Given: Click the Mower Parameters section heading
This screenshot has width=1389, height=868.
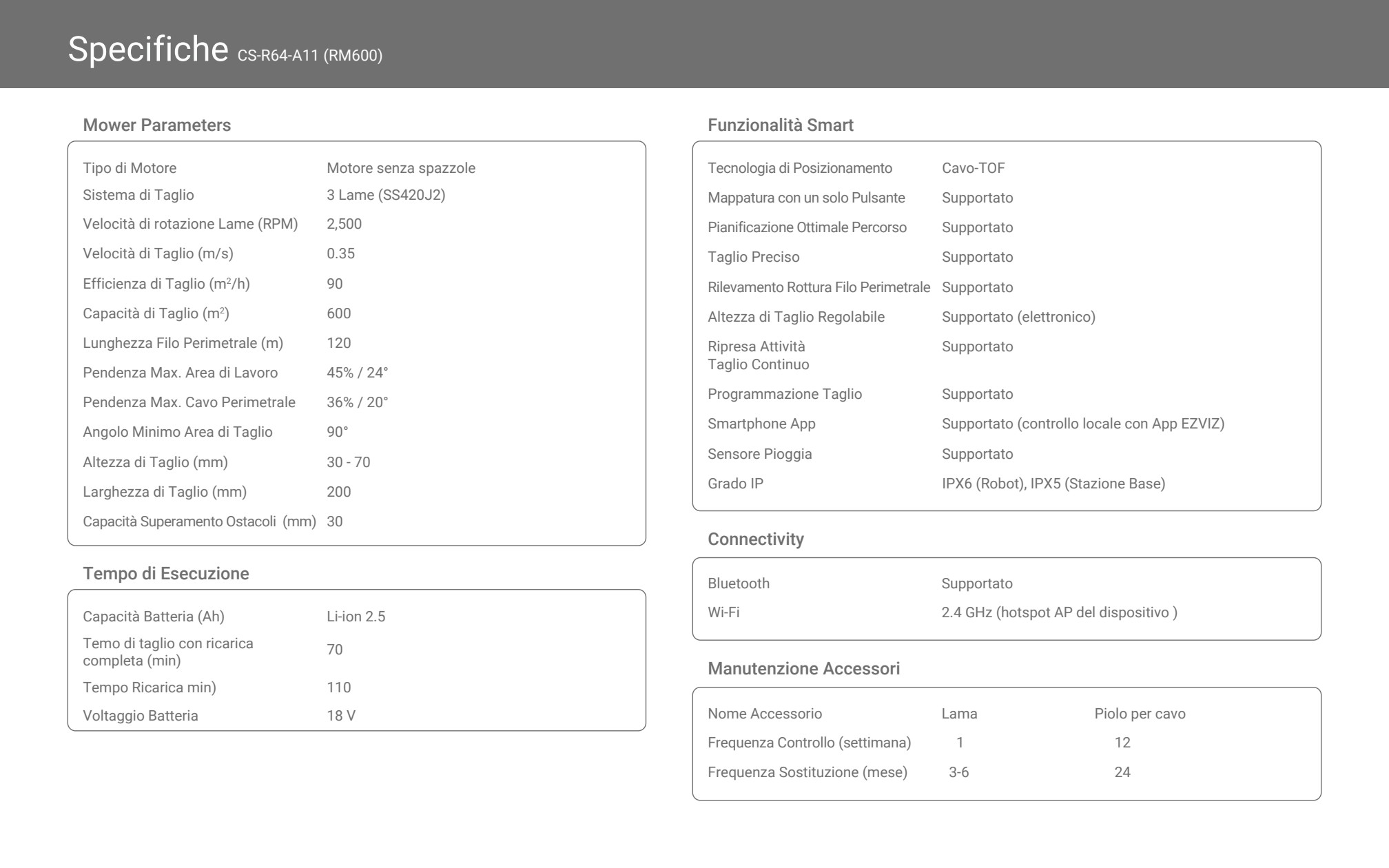Looking at the screenshot, I should pos(157,125).
